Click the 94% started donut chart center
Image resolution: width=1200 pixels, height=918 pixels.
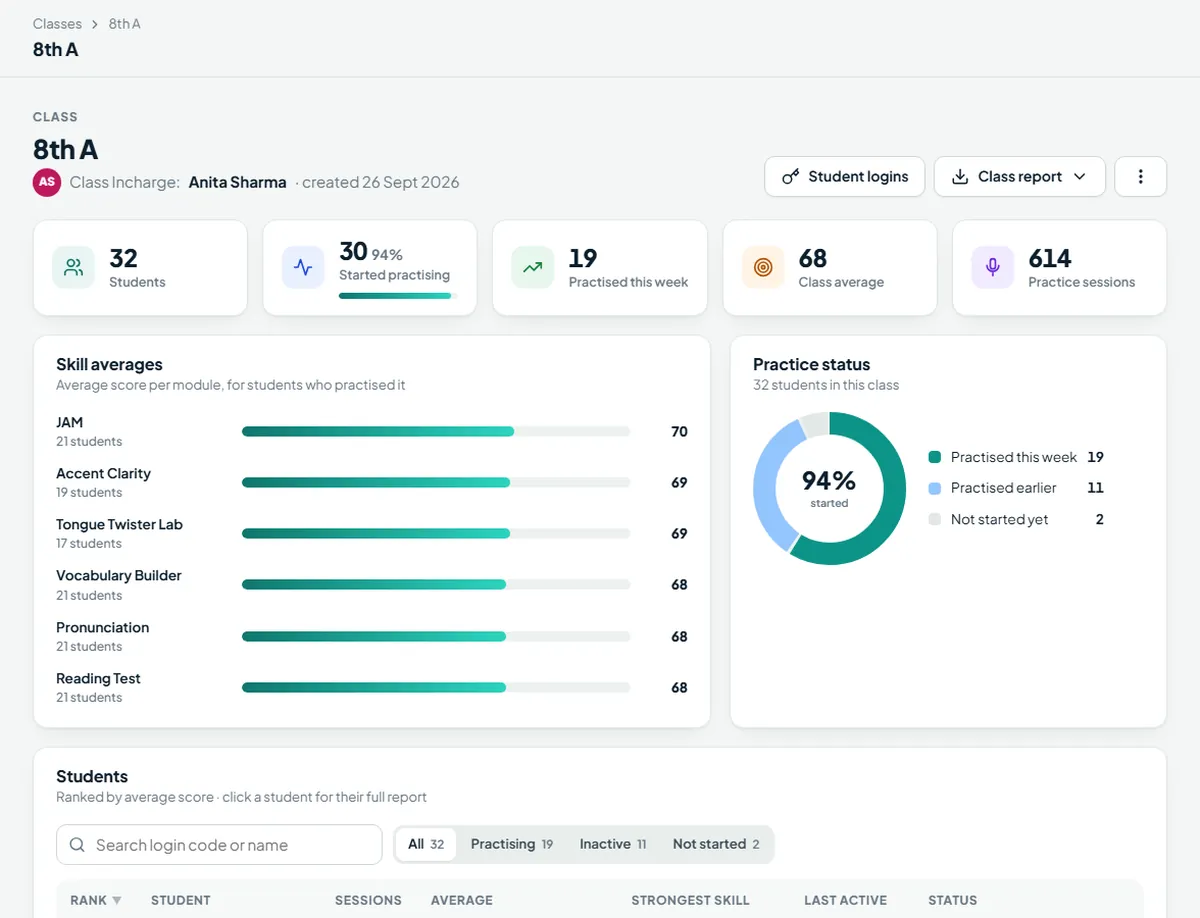[829, 488]
